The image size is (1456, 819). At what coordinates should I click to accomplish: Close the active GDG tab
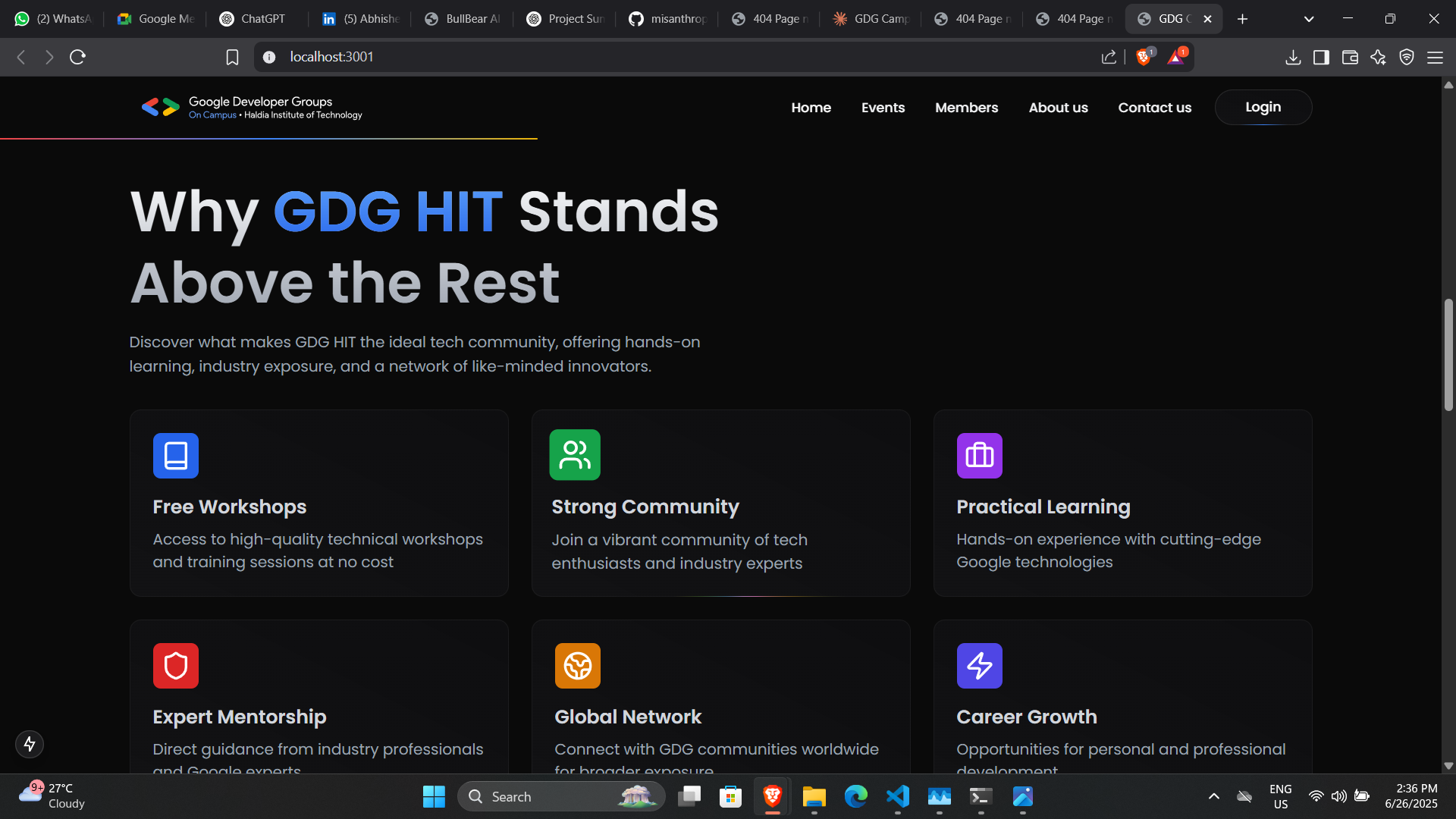(x=1208, y=19)
